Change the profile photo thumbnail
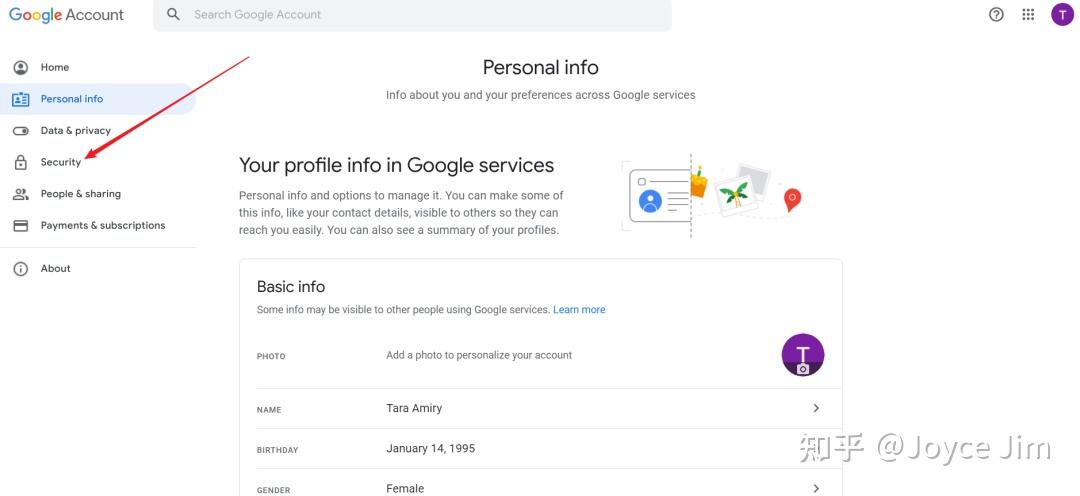The image size is (1080, 496). [x=802, y=355]
